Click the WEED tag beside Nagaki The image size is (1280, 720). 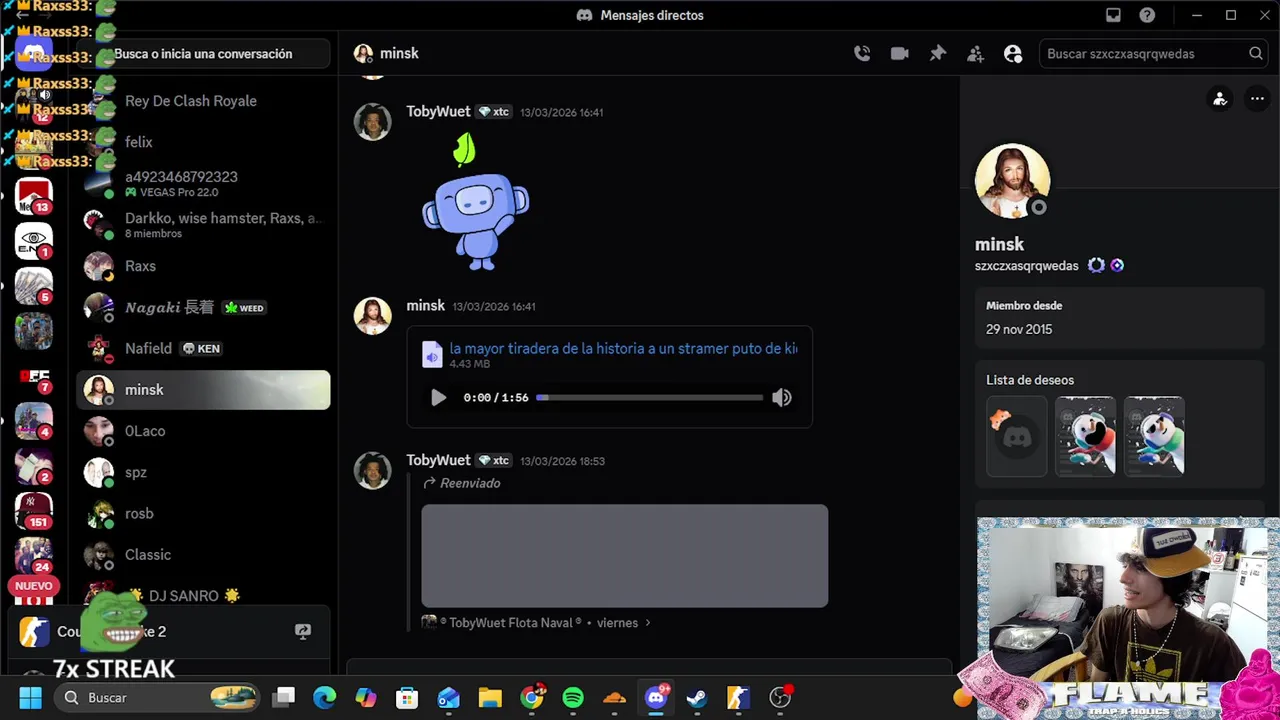click(244, 308)
